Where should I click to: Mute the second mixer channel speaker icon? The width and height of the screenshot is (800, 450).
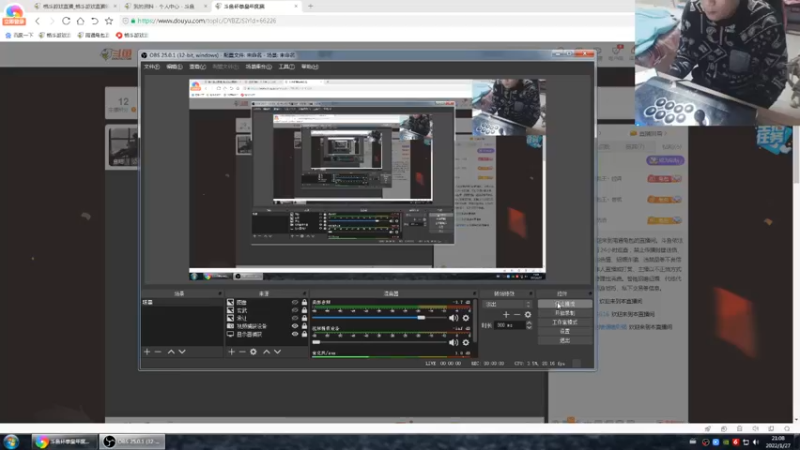[453, 342]
